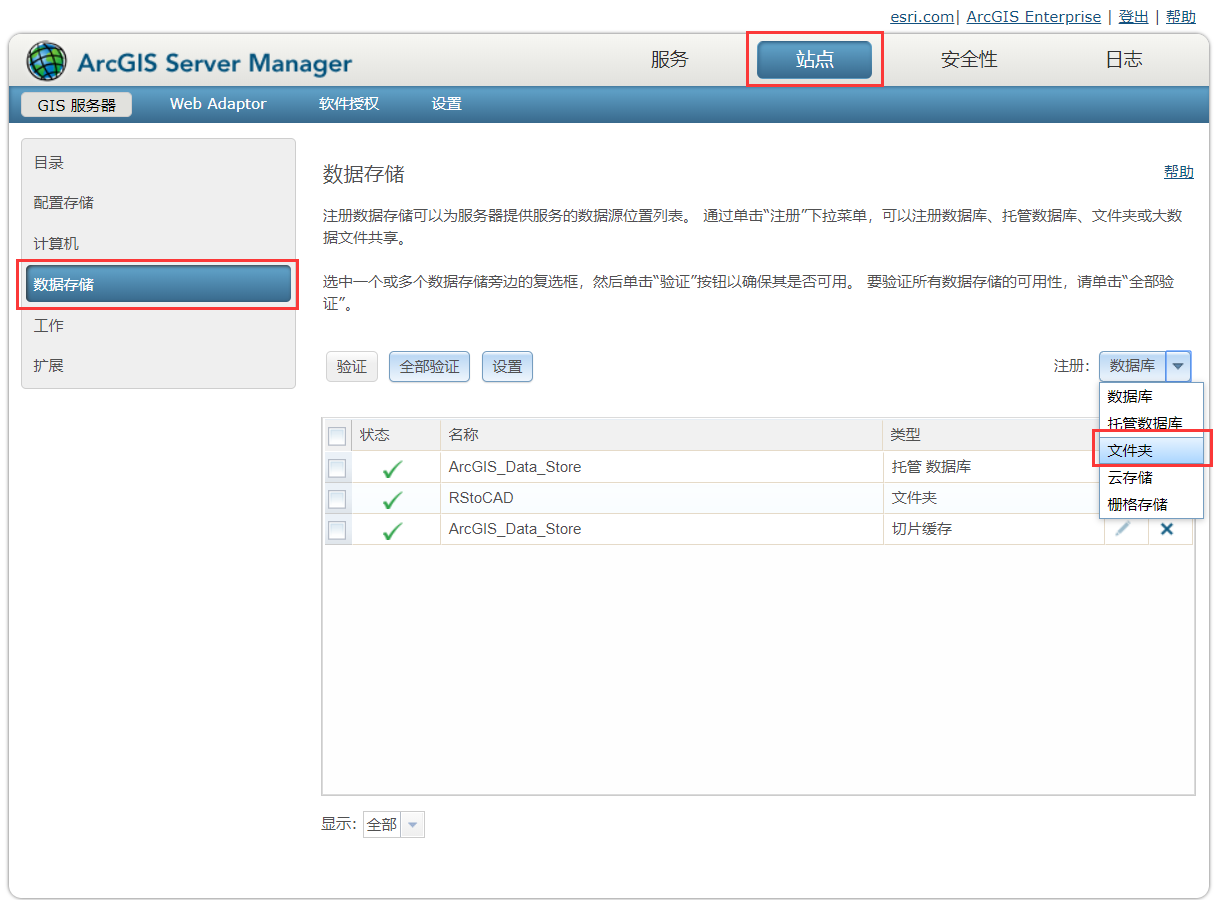The height and width of the screenshot is (900, 1218).
Task: Open the Web Adaptor menu
Action: [216, 103]
